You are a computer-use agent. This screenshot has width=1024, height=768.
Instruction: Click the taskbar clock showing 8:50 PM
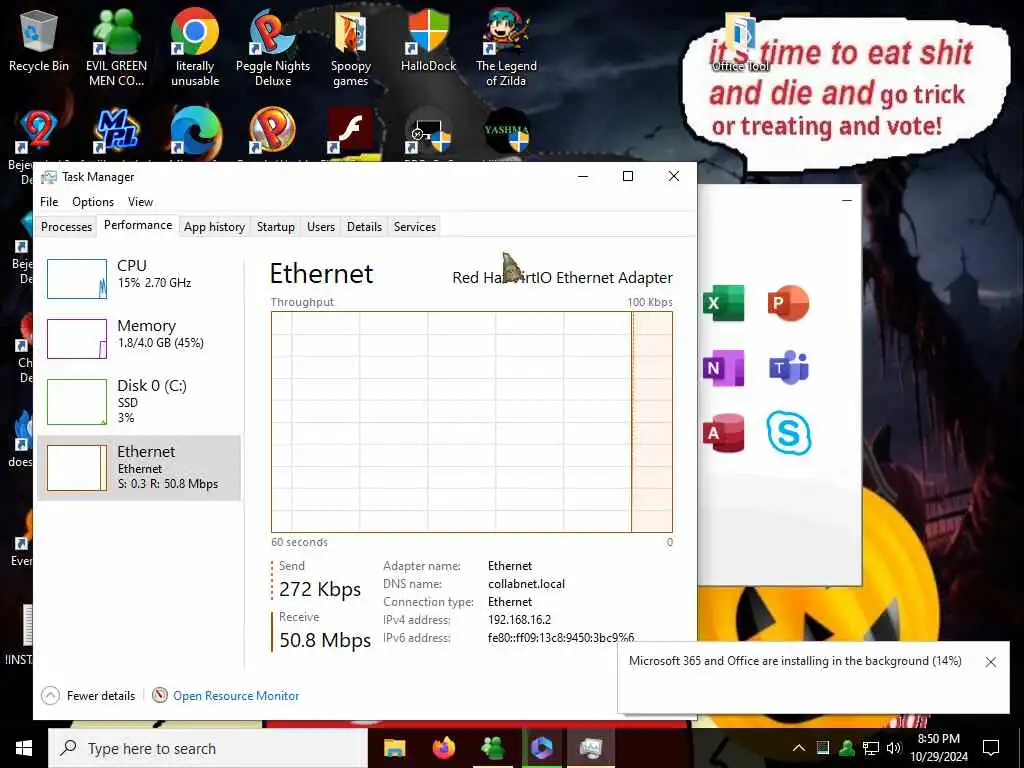[x=939, y=748]
